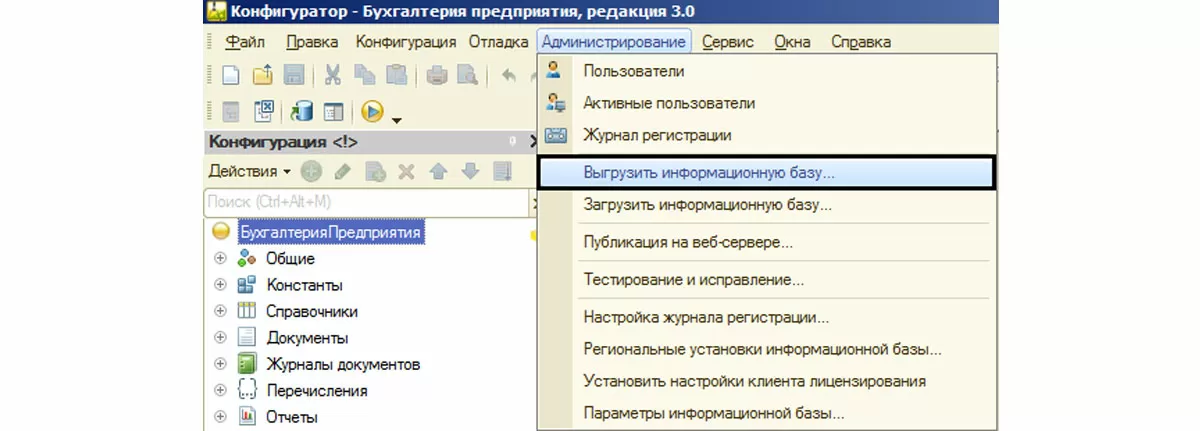Screen dimensions: 1200x431
Task: Open the Действия dropdown menu
Action: click(x=249, y=171)
